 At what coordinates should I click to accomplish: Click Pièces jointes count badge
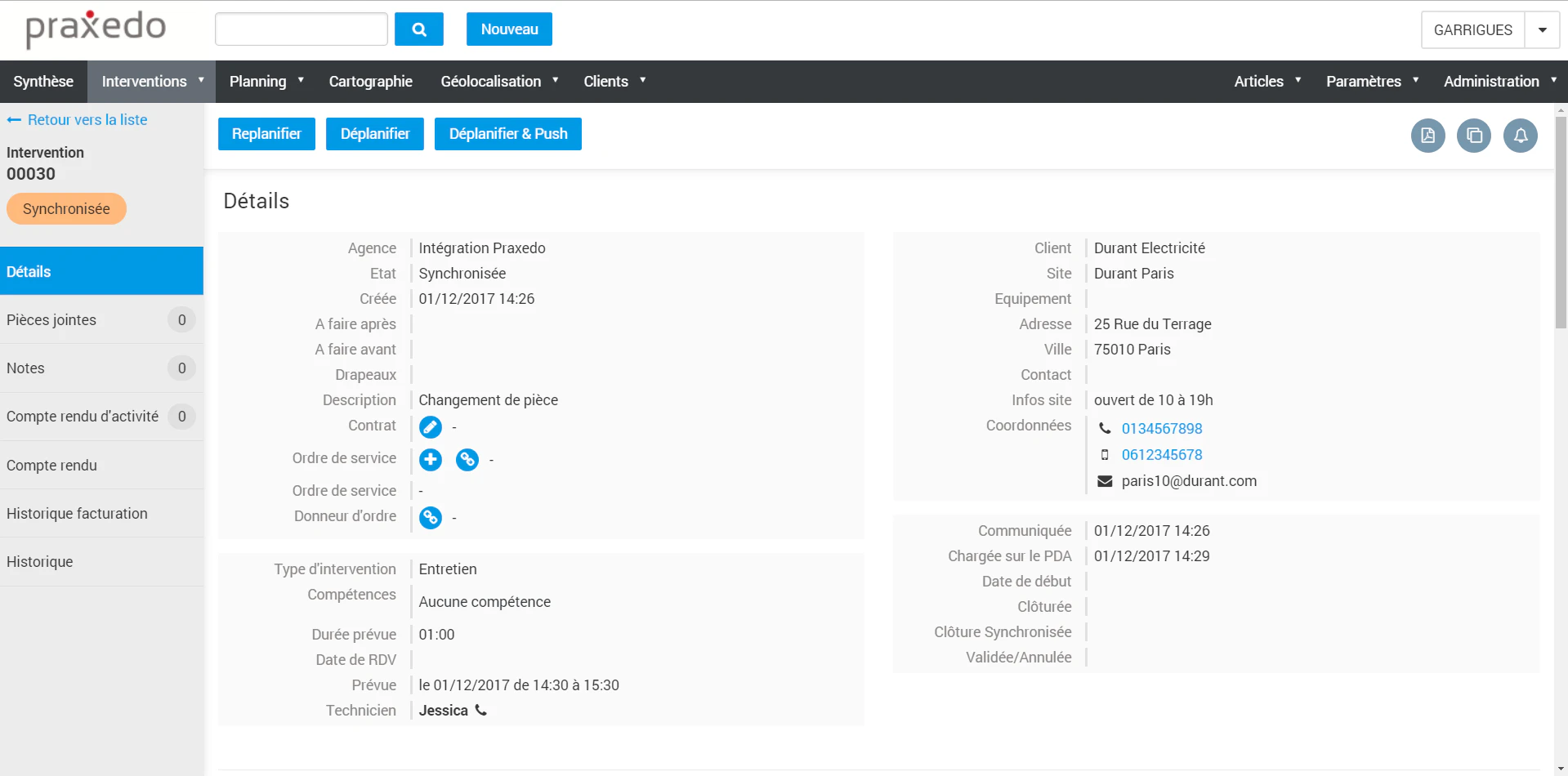tap(181, 320)
